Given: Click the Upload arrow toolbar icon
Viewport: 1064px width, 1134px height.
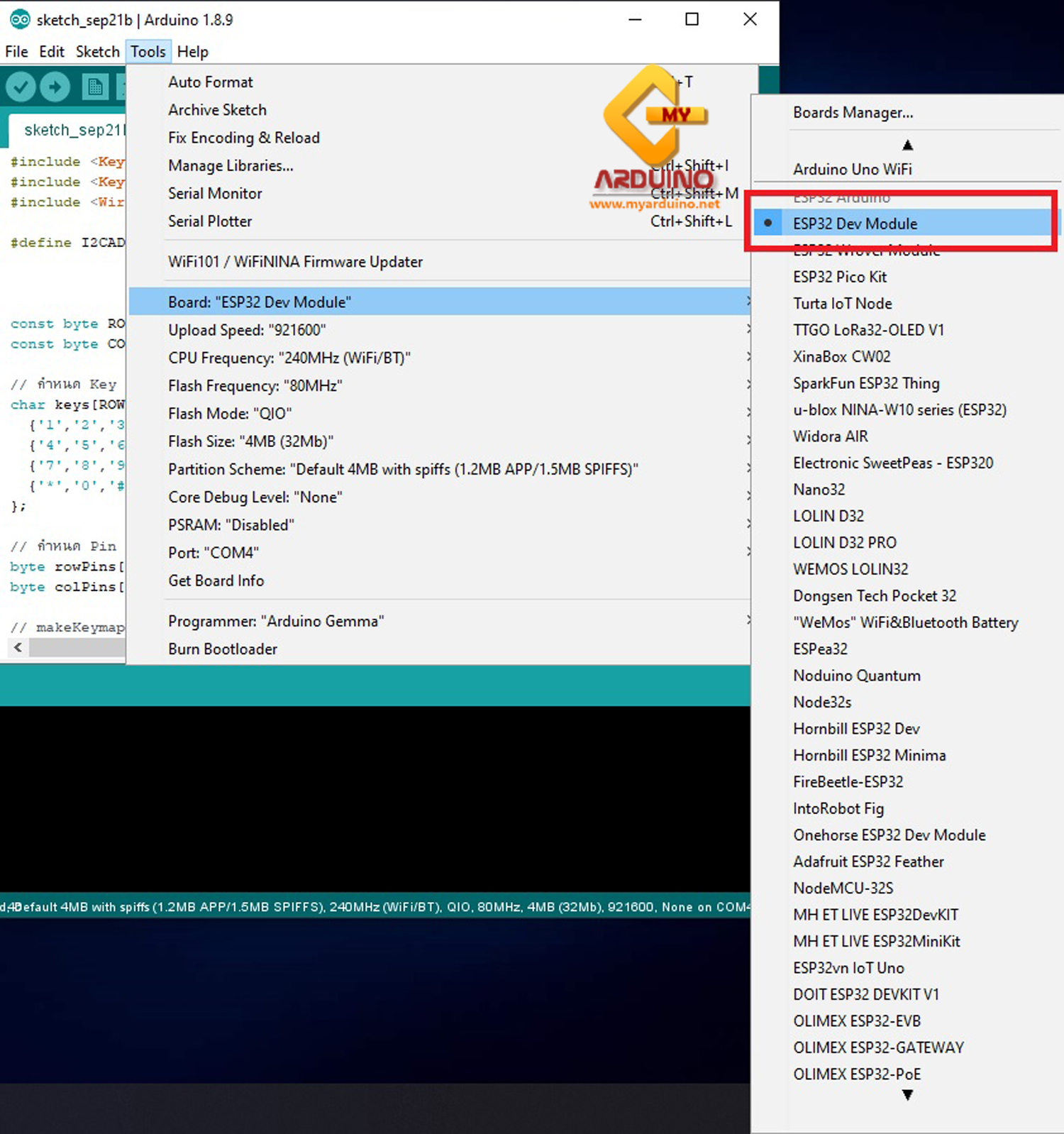Looking at the screenshot, I should click(x=55, y=87).
